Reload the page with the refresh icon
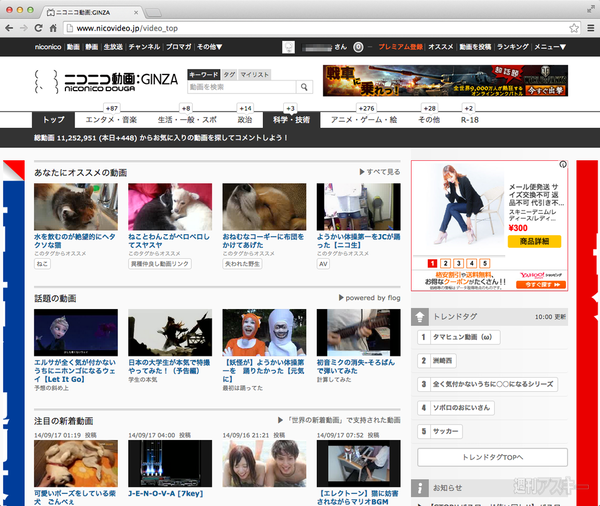600x506 pixels. pos(38,28)
